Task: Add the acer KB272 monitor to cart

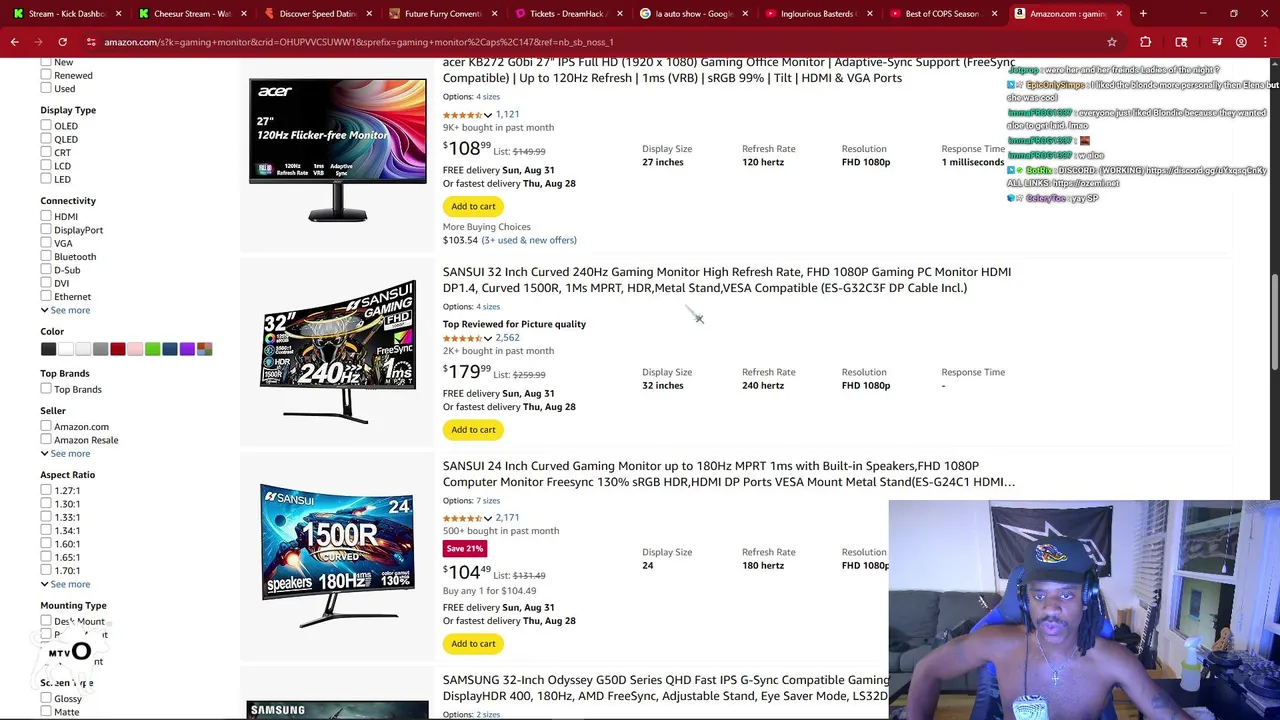Action: click(x=473, y=206)
